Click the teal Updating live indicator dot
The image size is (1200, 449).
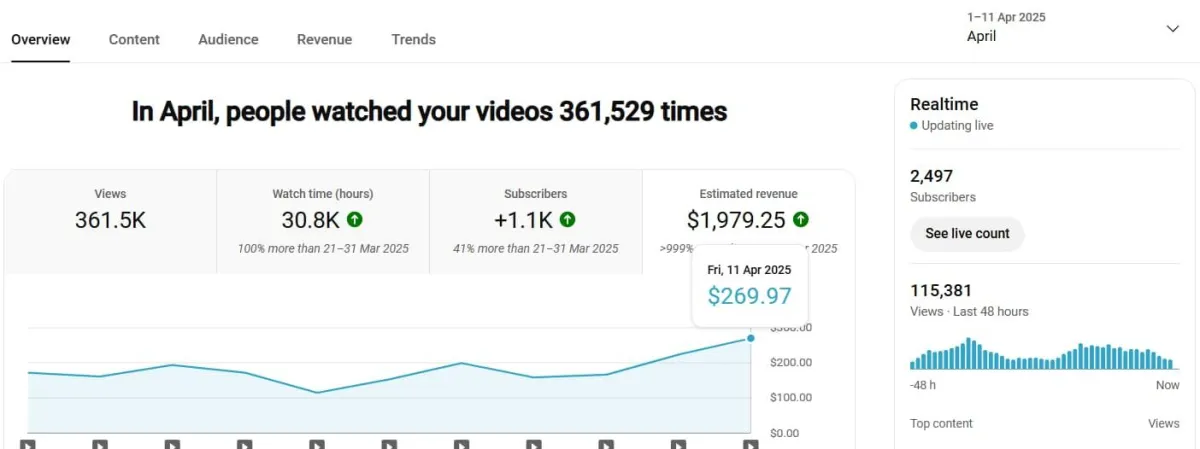914,126
